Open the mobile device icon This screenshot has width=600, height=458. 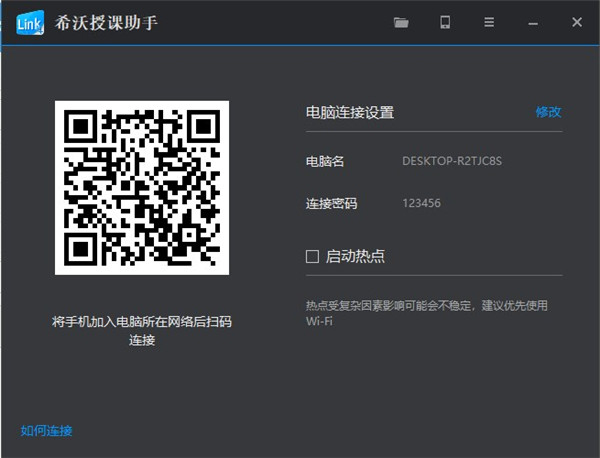[x=445, y=22]
